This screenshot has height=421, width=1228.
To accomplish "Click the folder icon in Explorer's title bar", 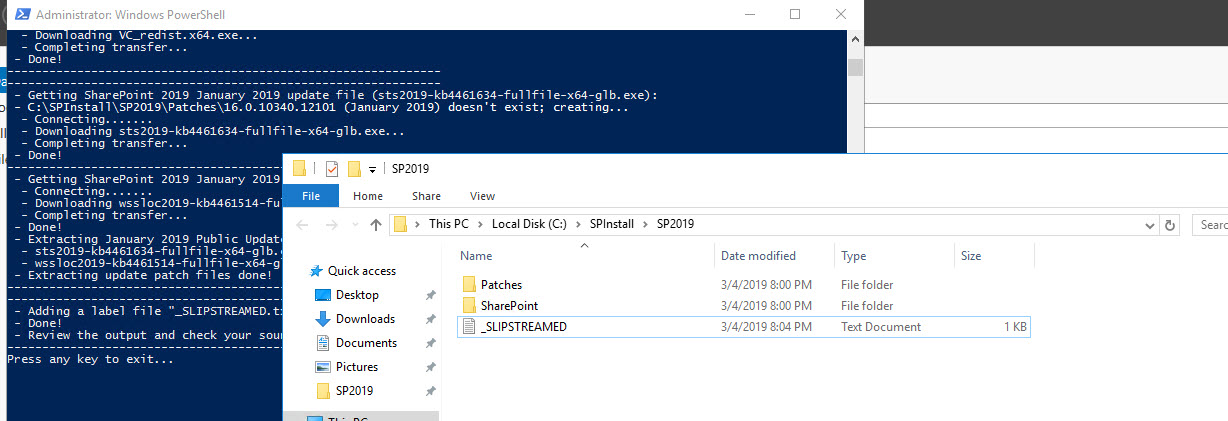I will [299, 168].
